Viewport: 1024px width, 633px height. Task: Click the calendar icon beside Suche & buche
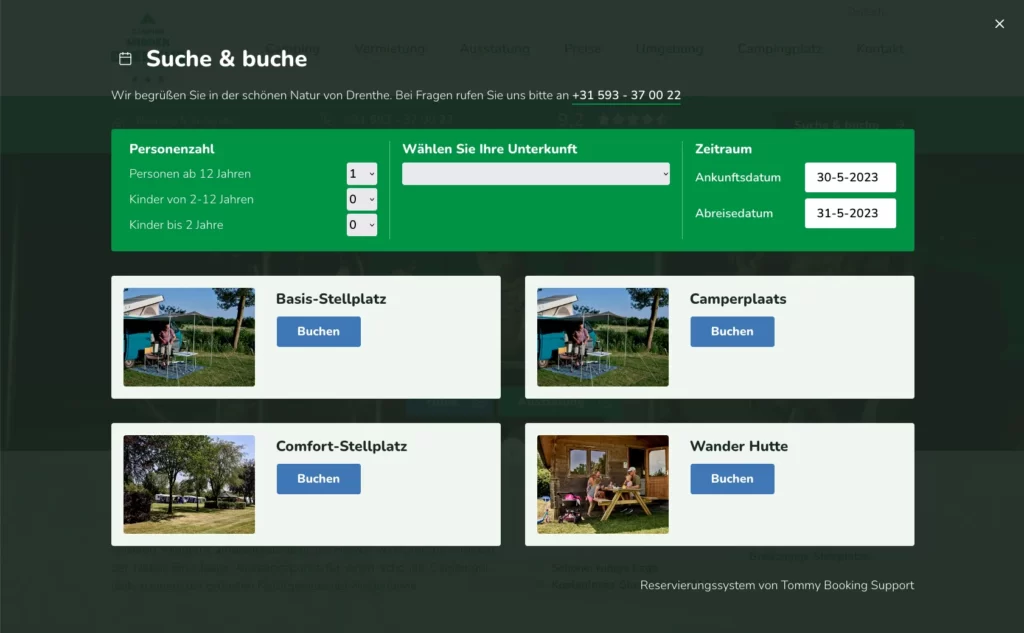125,59
